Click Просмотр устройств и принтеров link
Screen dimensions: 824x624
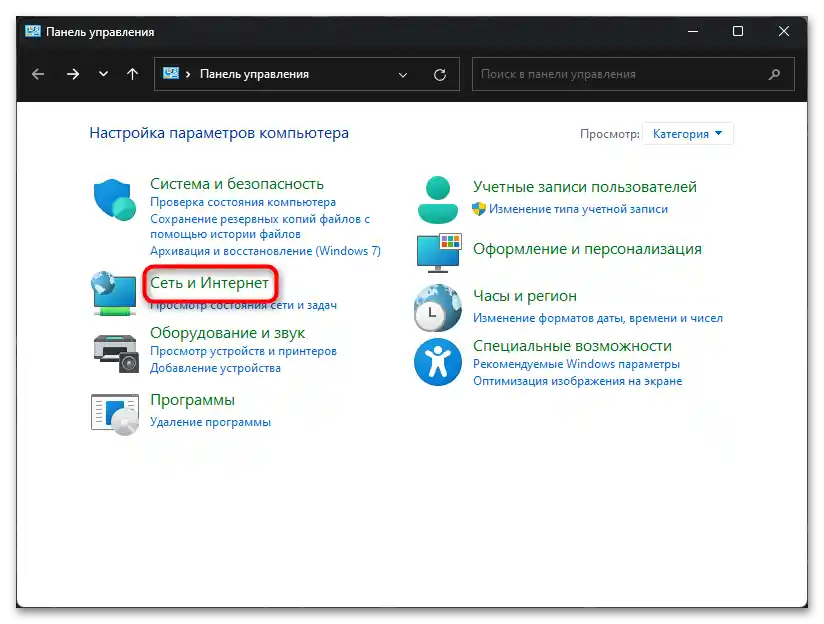(x=243, y=351)
